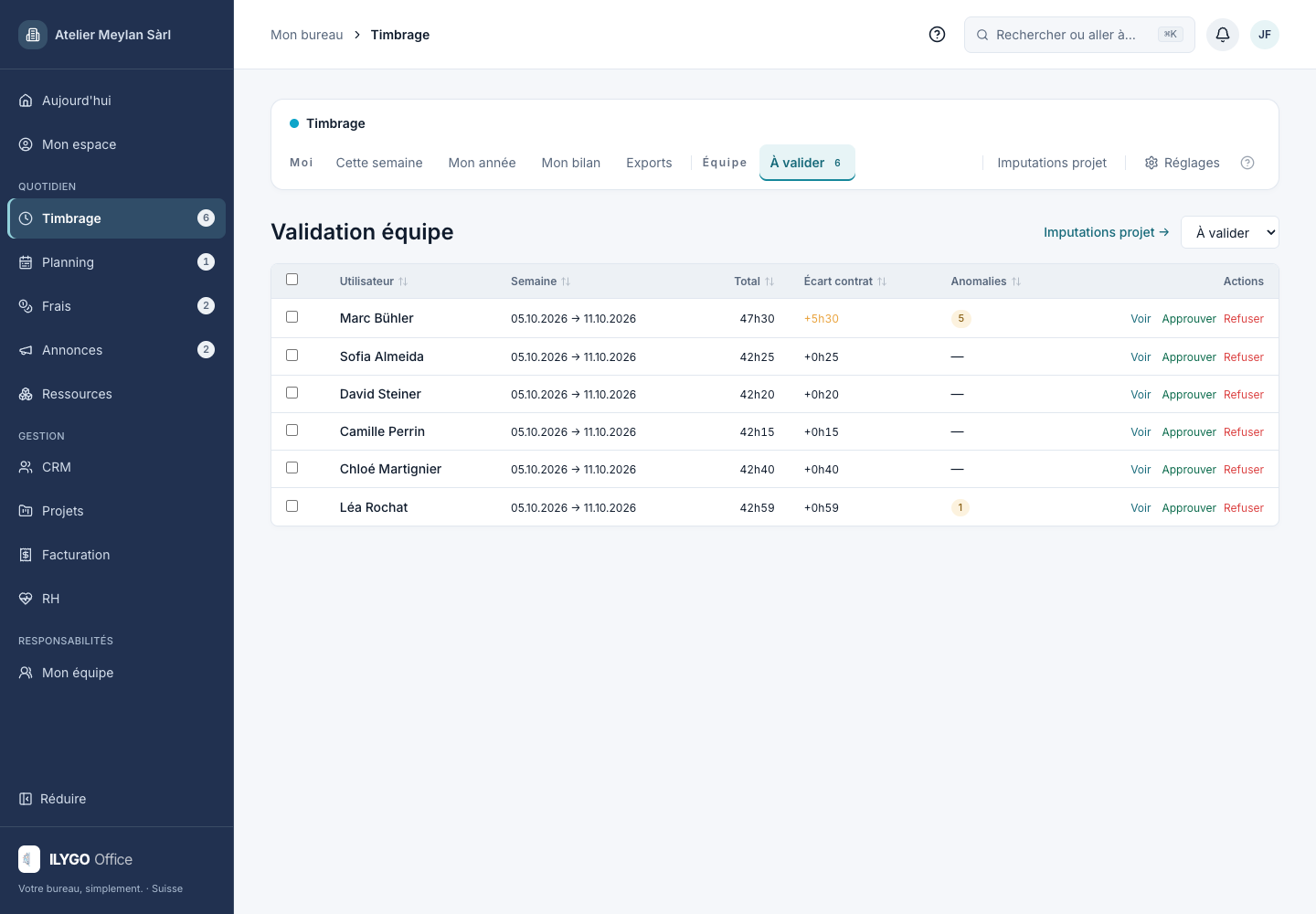The image size is (1316, 914).
Task: Tick the checkbox for David Steiner
Action: click(x=292, y=393)
